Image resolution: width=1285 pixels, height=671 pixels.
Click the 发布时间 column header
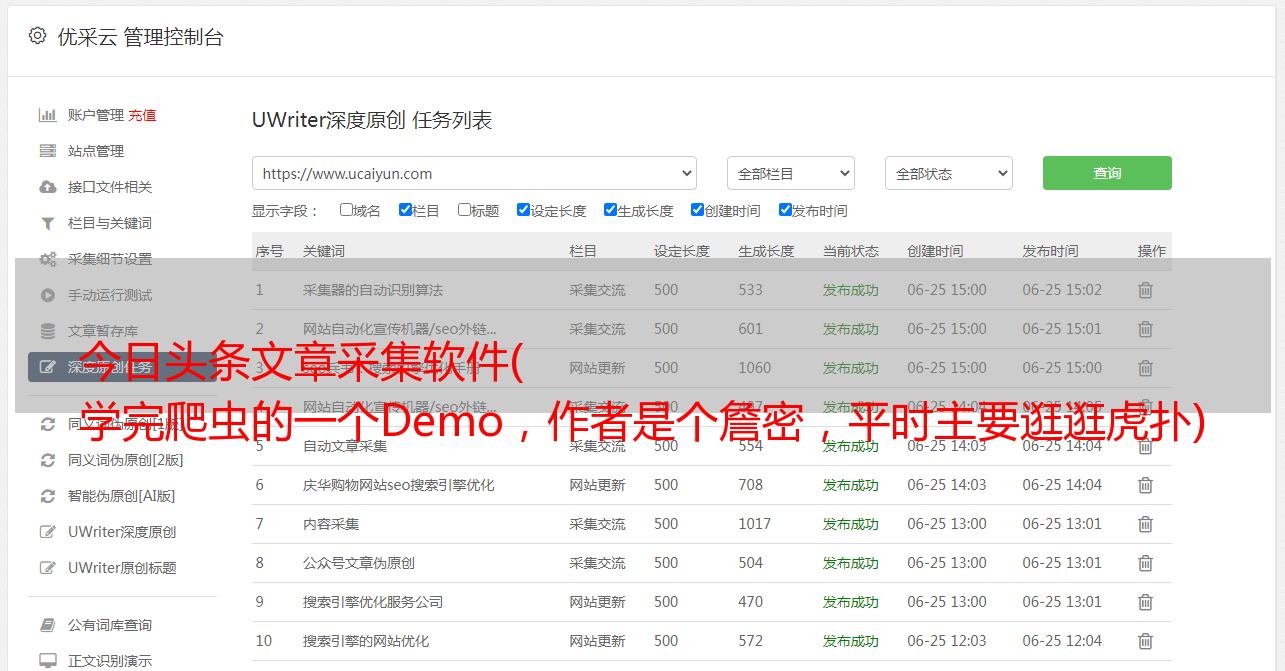click(x=1050, y=251)
